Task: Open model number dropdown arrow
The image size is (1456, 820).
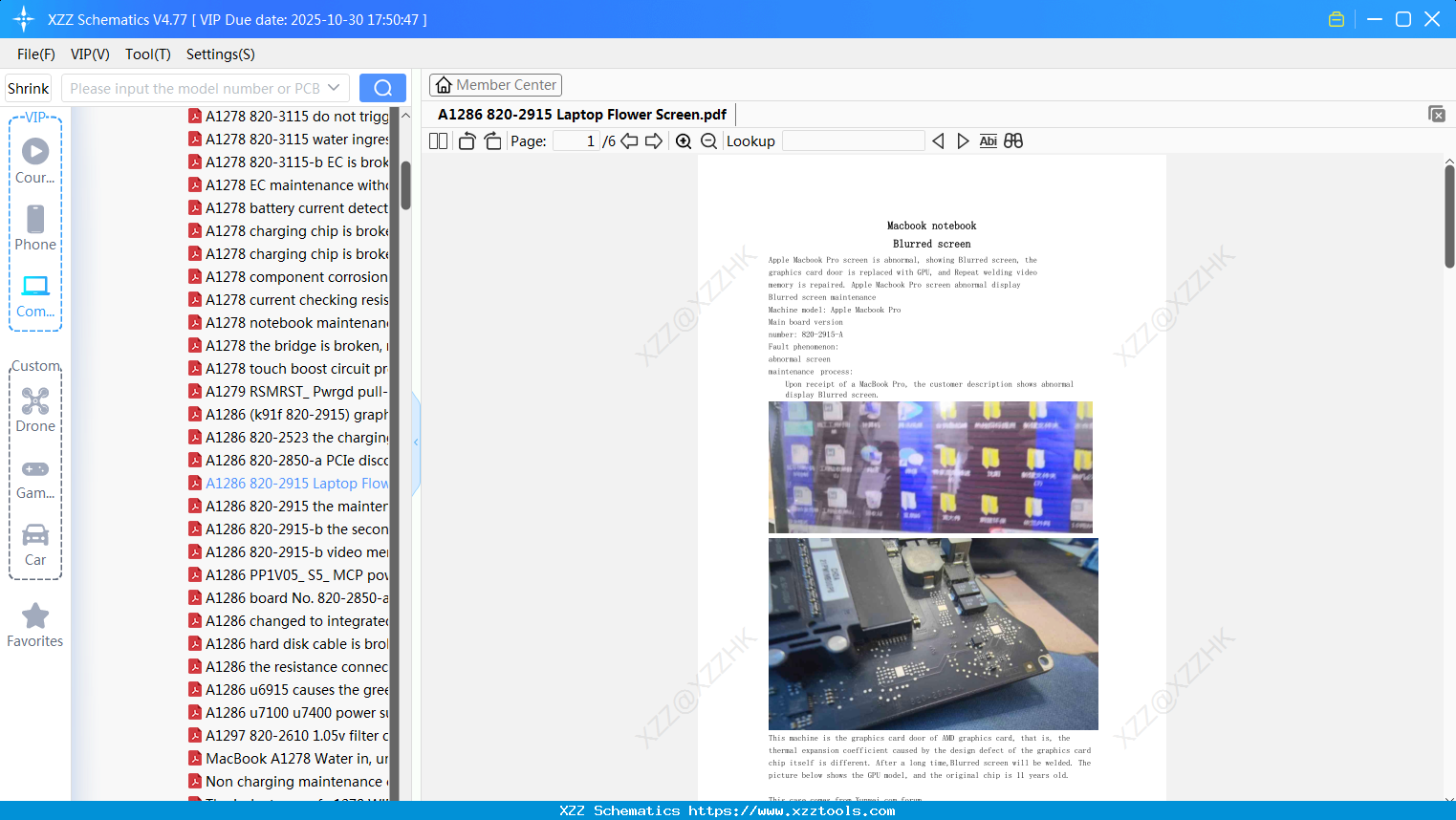Action: click(x=334, y=88)
